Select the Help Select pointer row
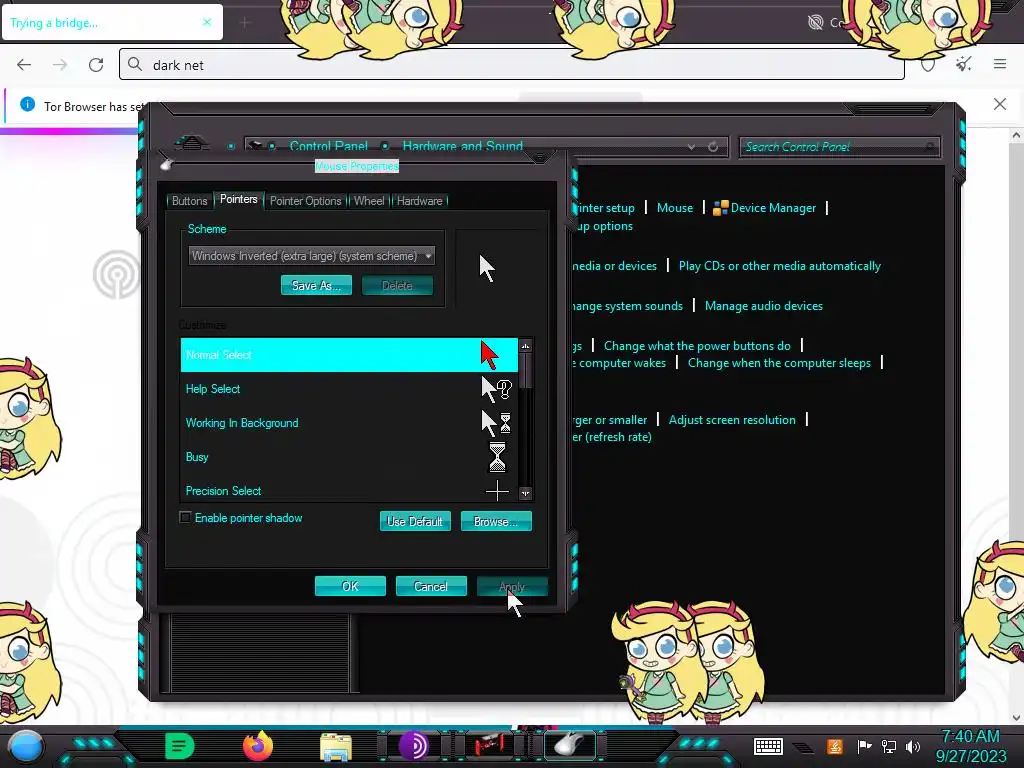Image resolution: width=1024 pixels, height=768 pixels. point(349,389)
